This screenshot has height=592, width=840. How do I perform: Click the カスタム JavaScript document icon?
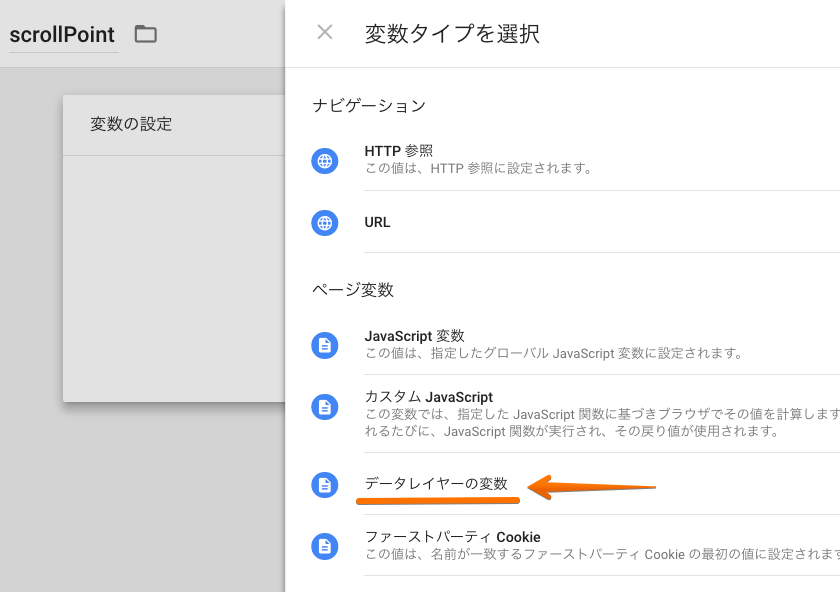(324, 407)
